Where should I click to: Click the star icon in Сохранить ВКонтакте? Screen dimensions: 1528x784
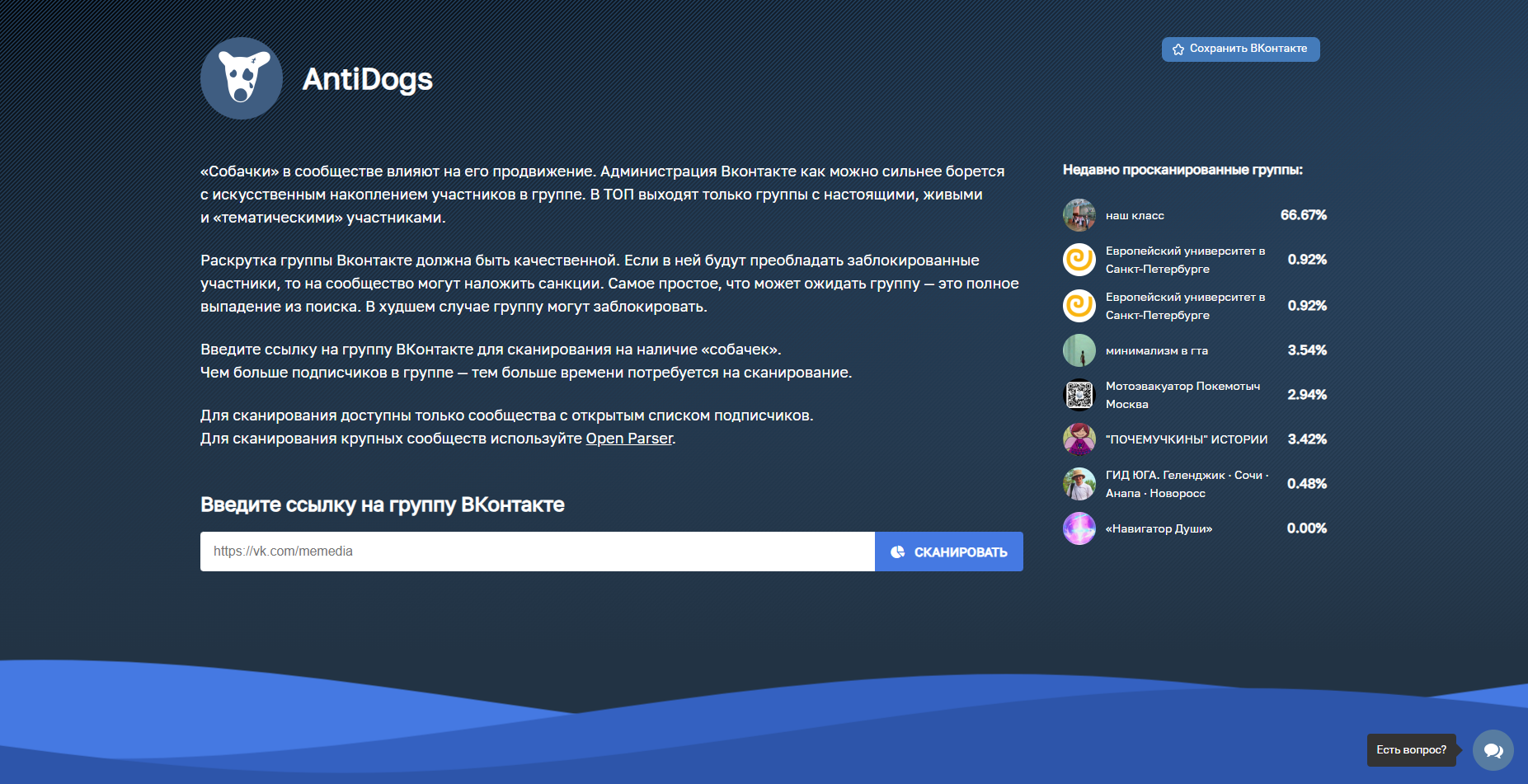(1178, 49)
